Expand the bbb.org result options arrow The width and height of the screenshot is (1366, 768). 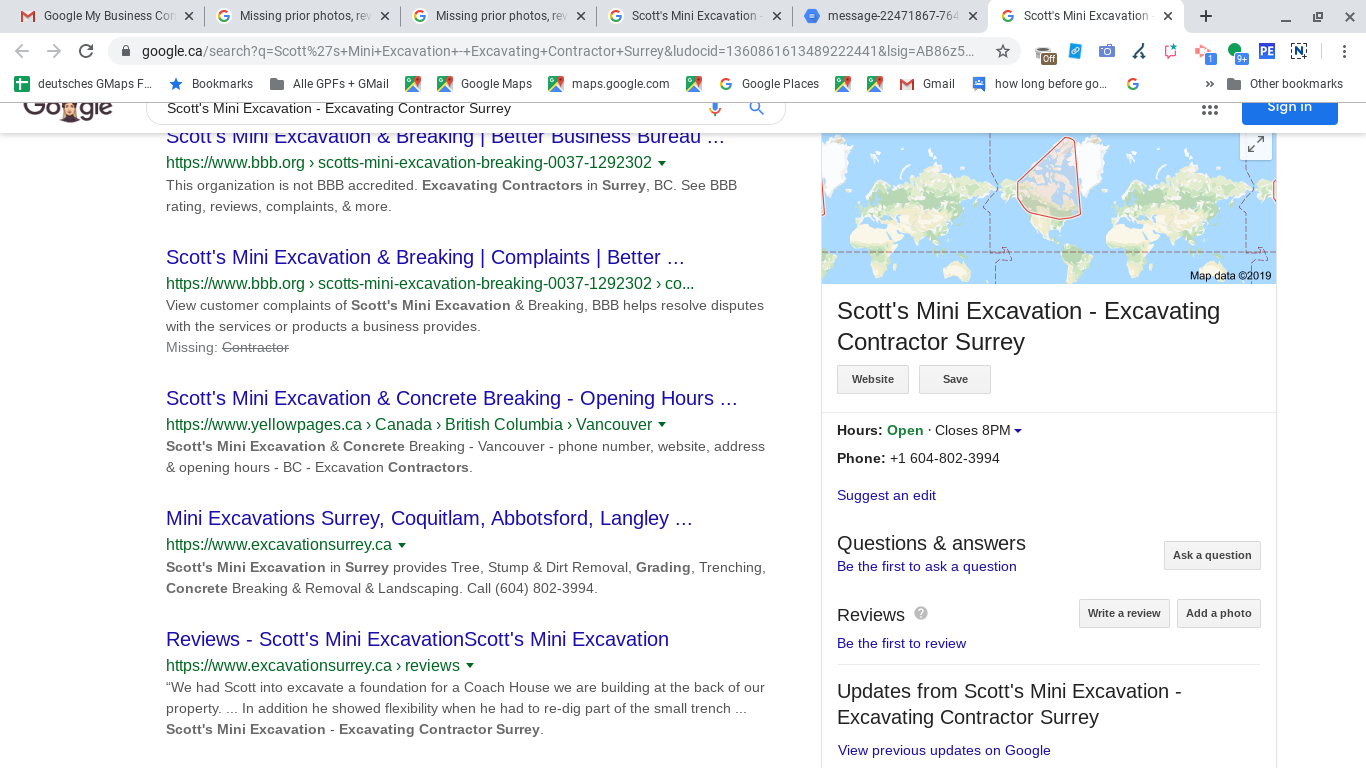tap(662, 163)
